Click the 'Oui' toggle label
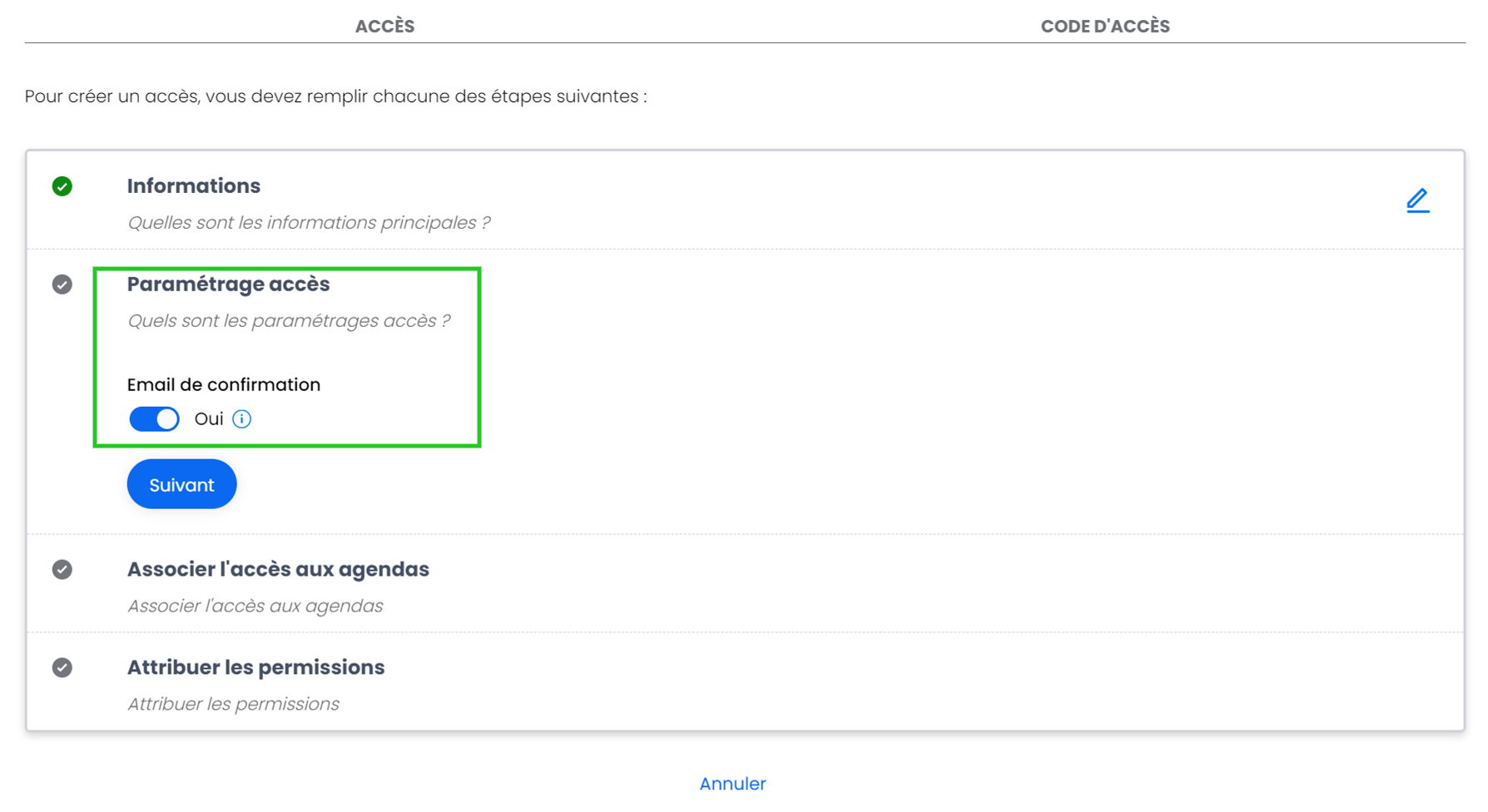The height and width of the screenshot is (812, 1488). [209, 419]
